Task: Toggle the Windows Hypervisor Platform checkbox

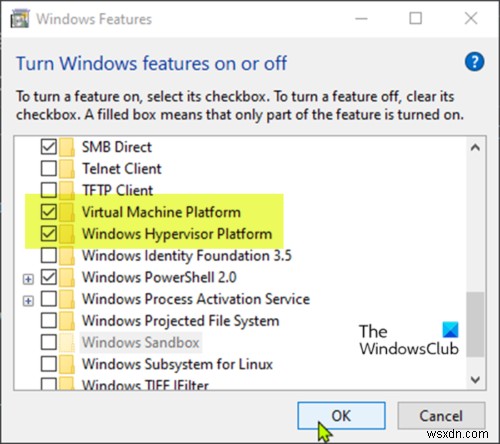Action: pos(49,234)
